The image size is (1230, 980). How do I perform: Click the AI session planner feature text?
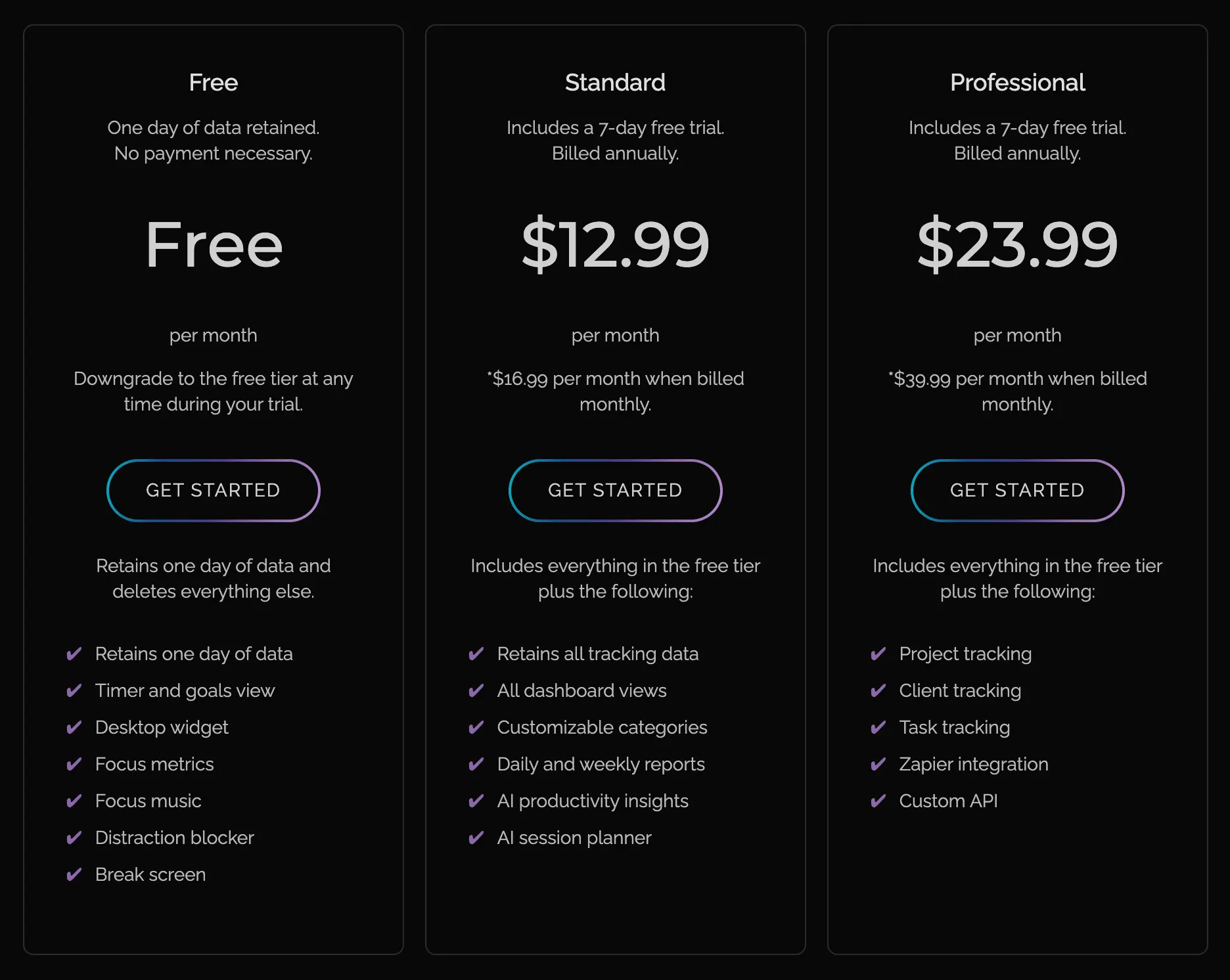pos(574,837)
